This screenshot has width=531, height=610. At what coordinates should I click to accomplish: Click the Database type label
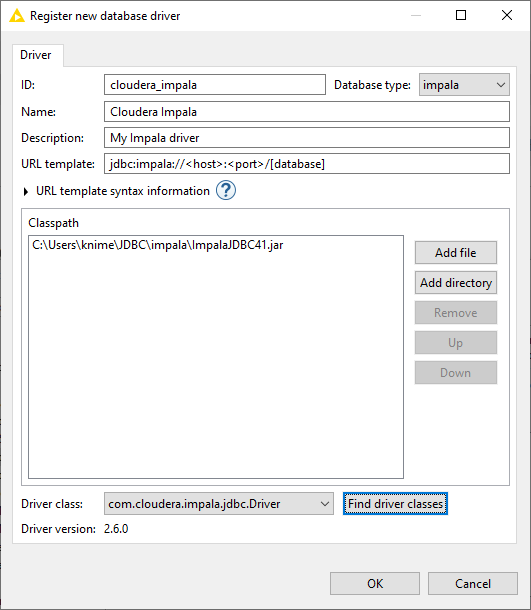pos(372,85)
